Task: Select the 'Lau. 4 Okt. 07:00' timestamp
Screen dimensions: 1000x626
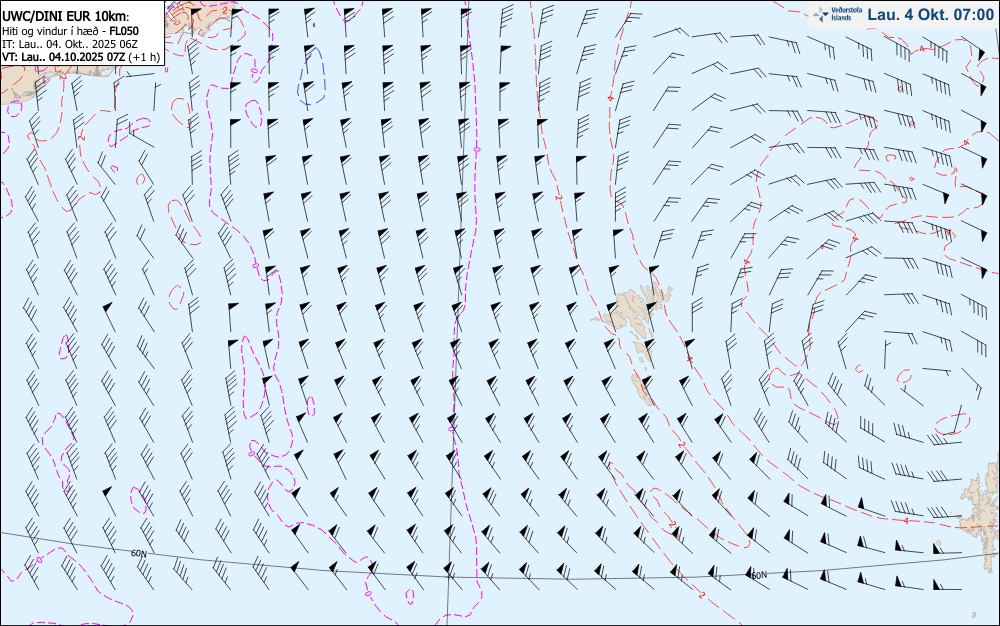Action: pyautogui.click(x=930, y=14)
